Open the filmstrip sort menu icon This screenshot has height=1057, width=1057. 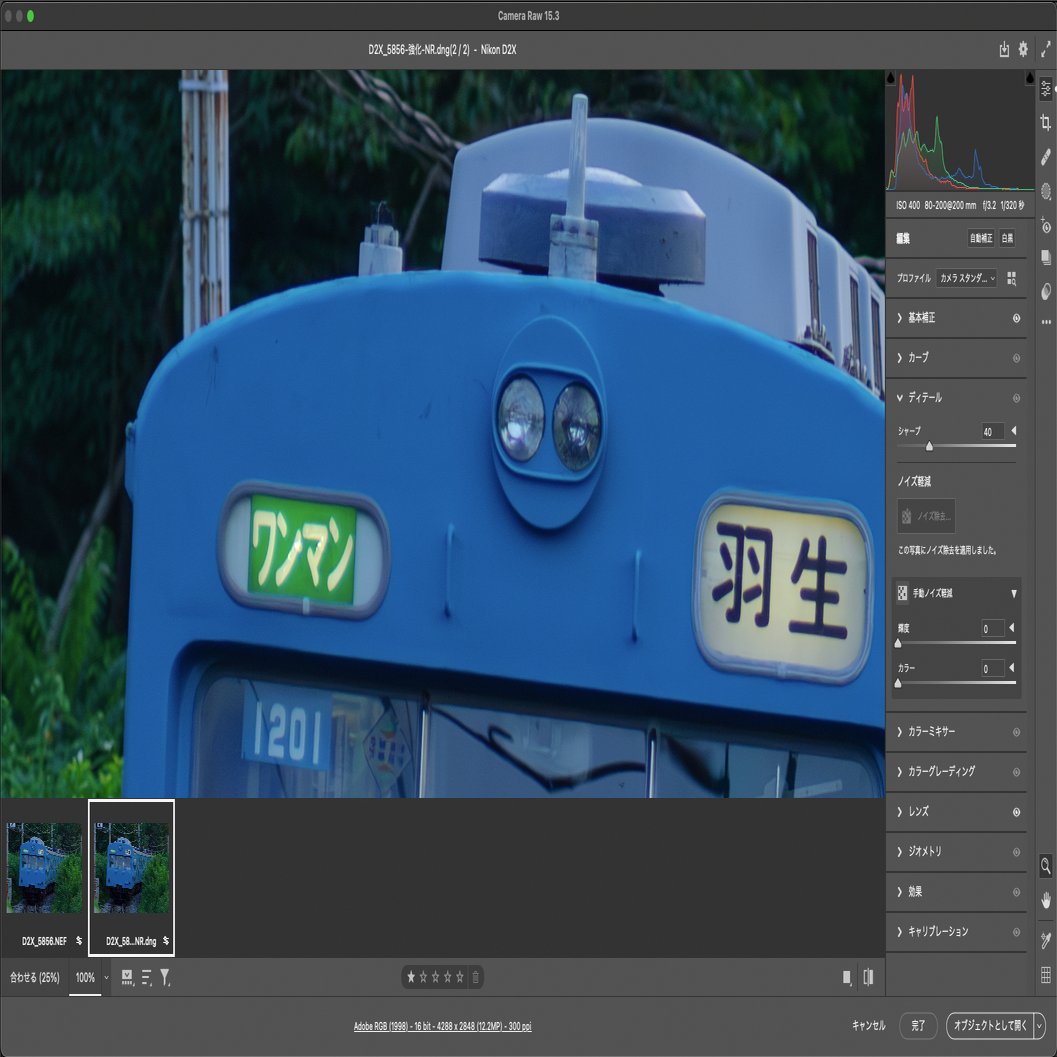146,977
